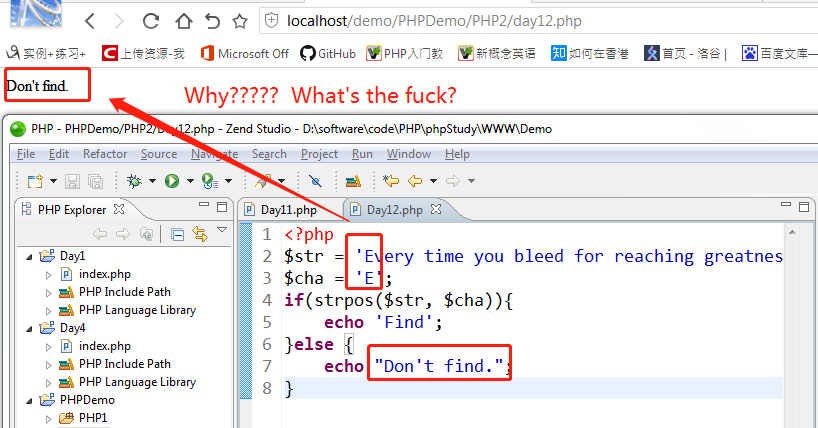Click the Skip All Breakpoints icon

[x=315, y=181]
